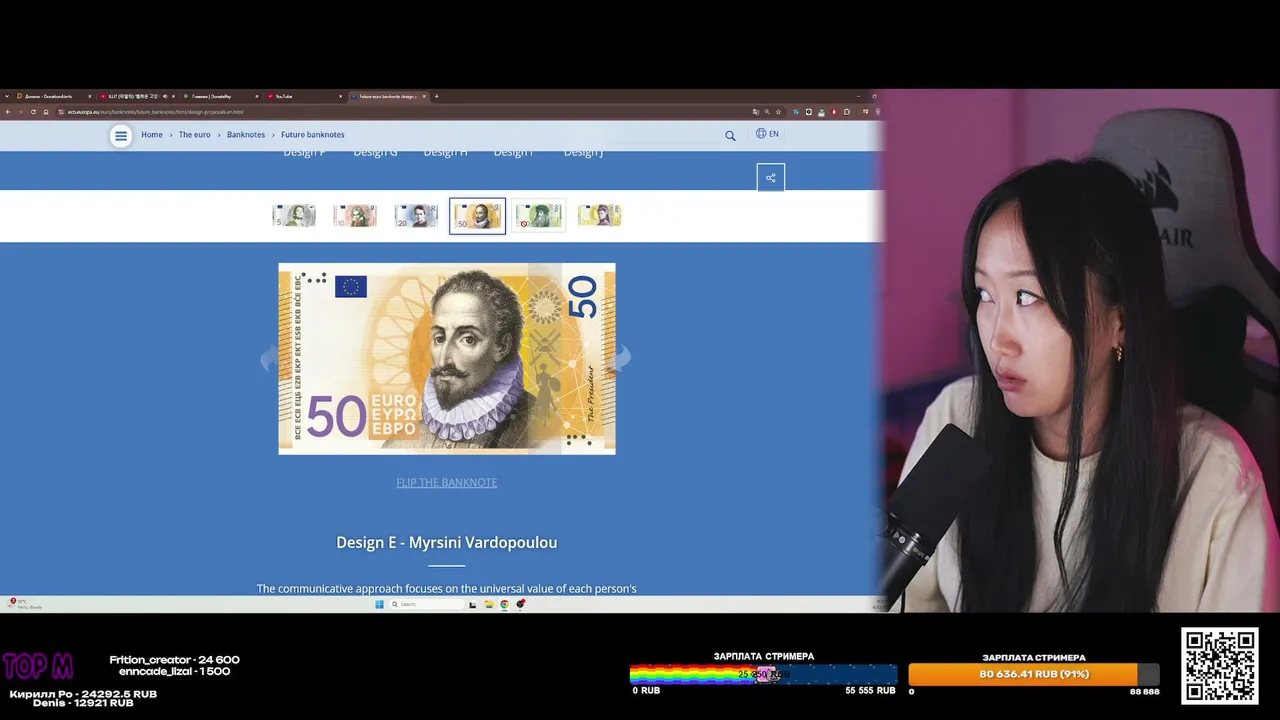Open the weather widget on taskbar
Screen dimensions: 1280x720
25,604
